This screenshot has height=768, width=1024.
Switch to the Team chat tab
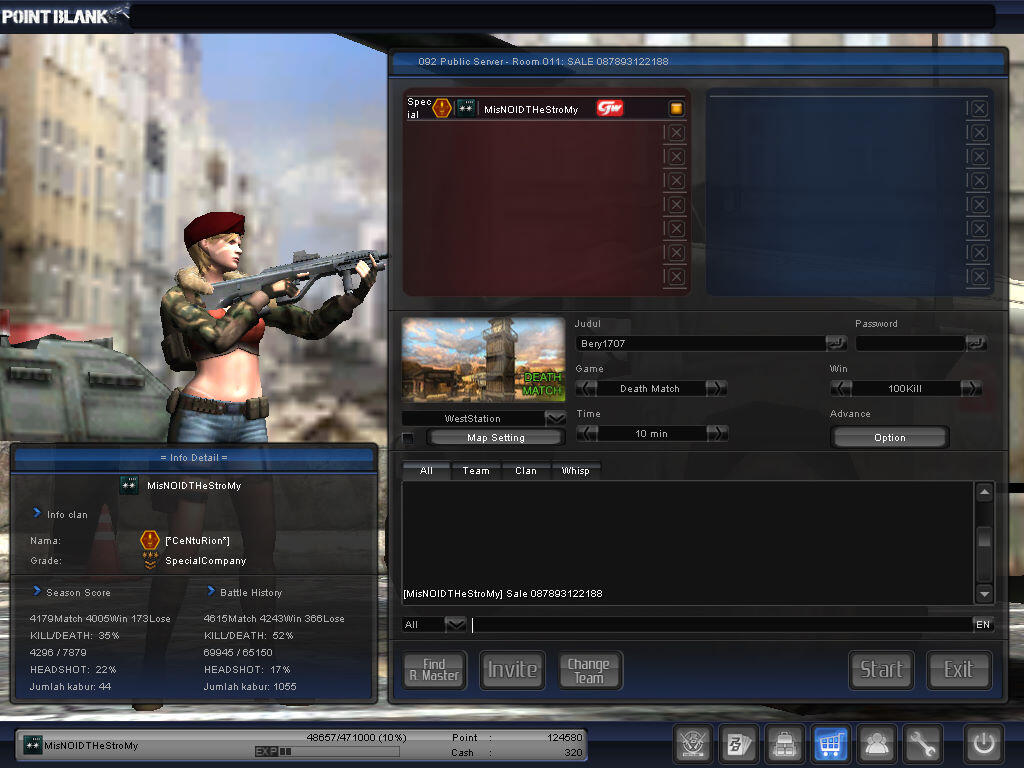pos(476,470)
